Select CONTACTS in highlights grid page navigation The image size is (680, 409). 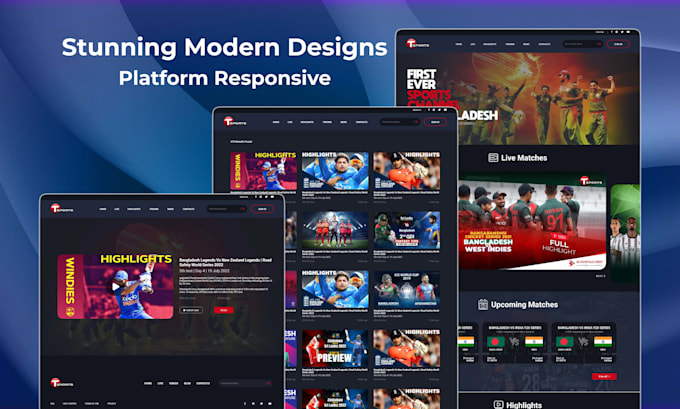coord(362,122)
